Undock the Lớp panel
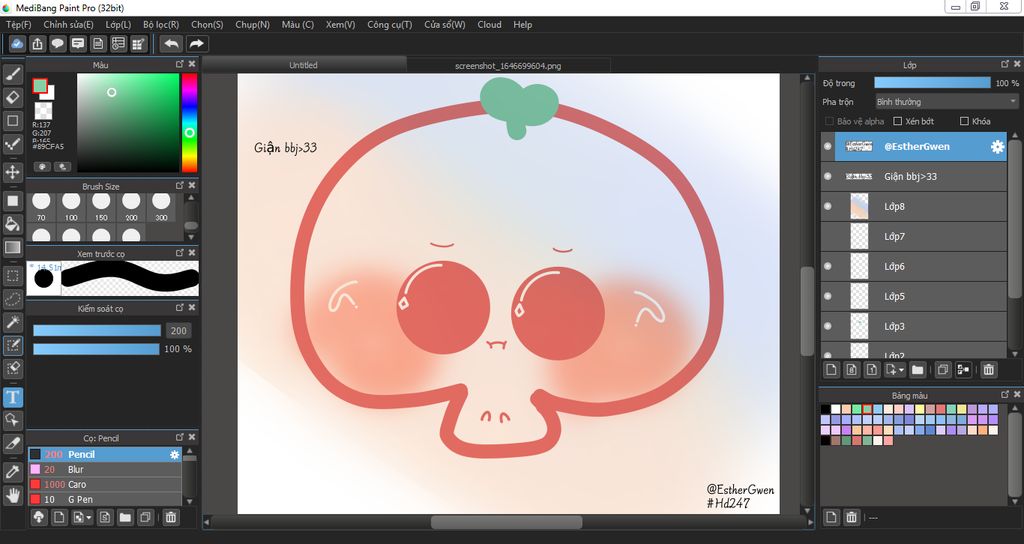 point(1005,64)
